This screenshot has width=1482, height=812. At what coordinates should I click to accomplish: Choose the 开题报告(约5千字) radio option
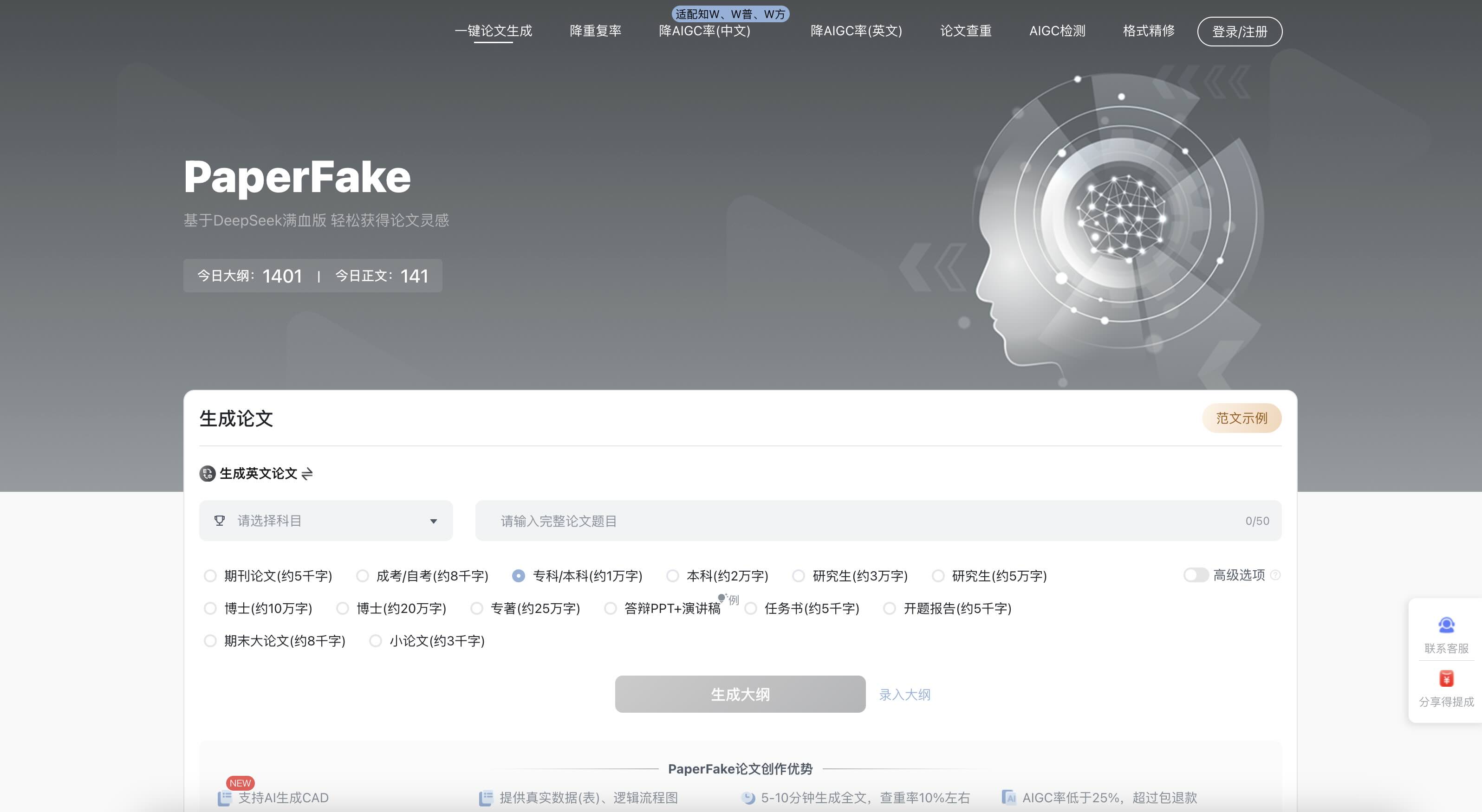click(x=890, y=608)
